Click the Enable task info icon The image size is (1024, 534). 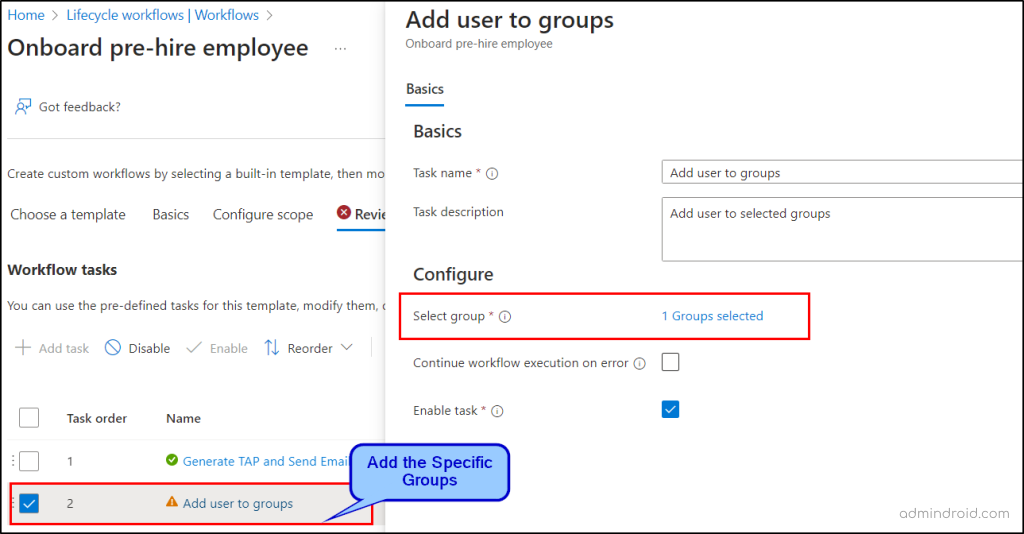(497, 411)
